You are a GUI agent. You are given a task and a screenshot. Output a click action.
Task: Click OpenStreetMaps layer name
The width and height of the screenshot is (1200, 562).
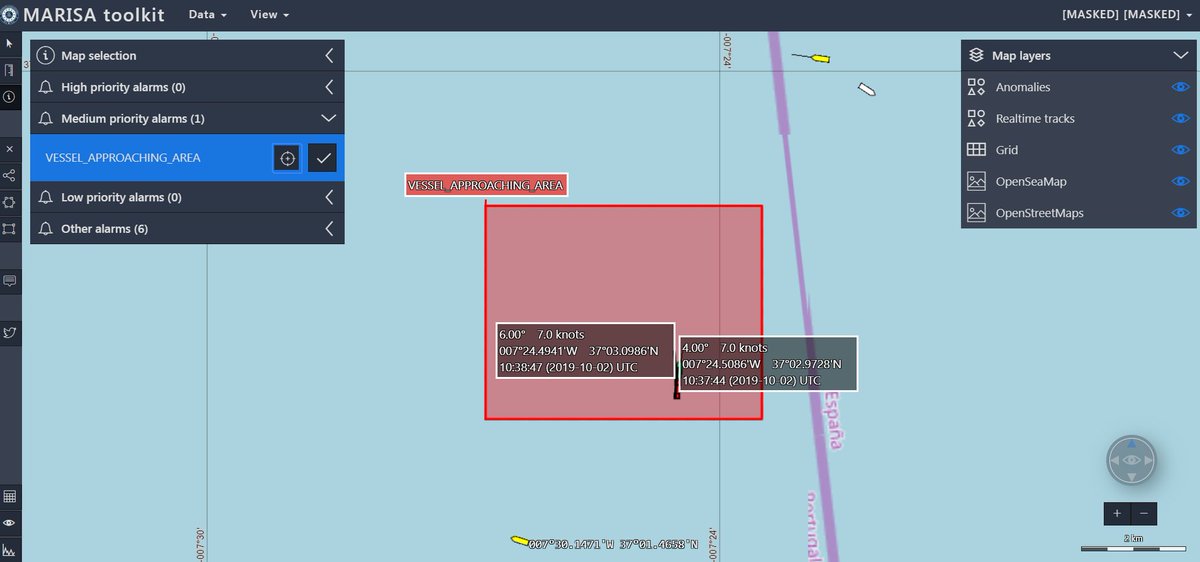[1040, 214]
